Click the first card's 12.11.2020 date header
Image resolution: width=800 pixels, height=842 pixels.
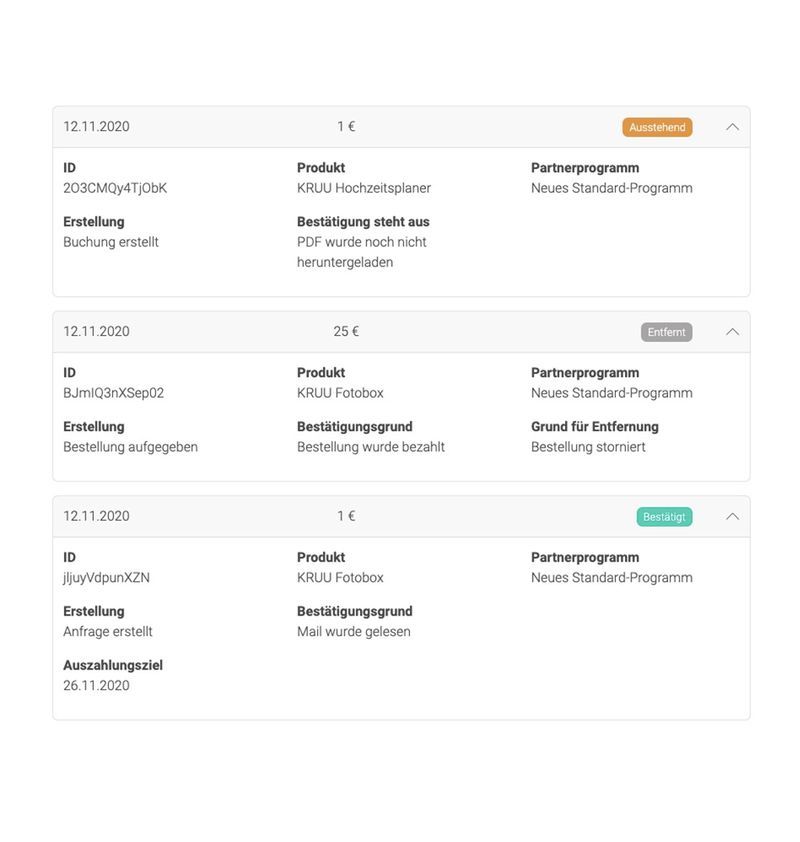click(96, 127)
